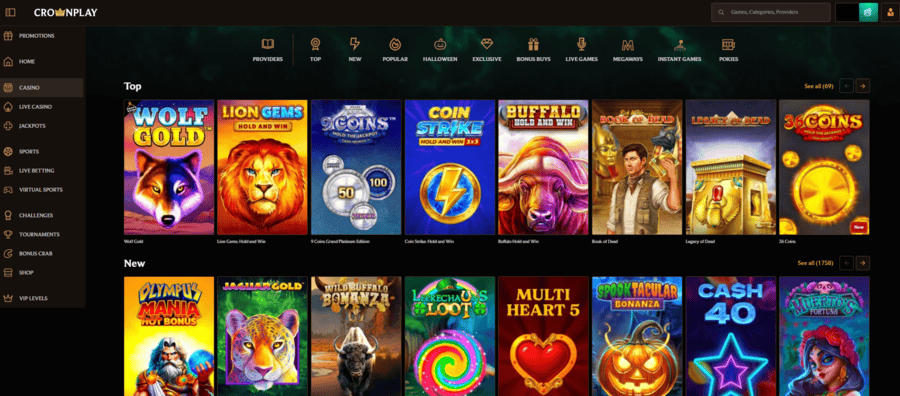Click the Tournaments trophy icon
Image resolution: width=900 pixels, height=396 pixels.
click(x=8, y=234)
